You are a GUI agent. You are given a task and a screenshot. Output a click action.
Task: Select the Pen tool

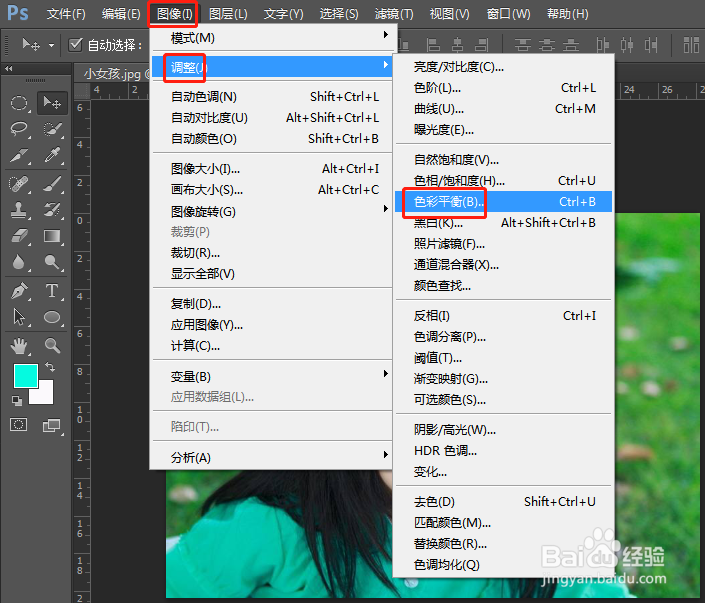coord(19,291)
